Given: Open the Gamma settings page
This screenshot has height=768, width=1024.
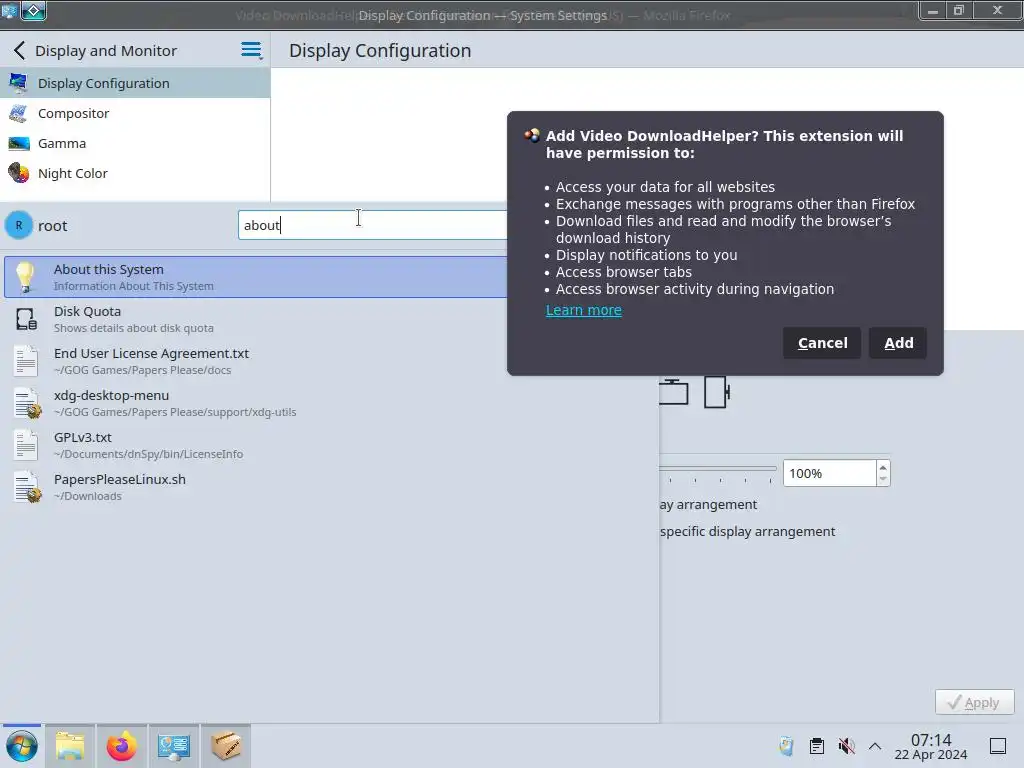Looking at the screenshot, I should (135, 143).
